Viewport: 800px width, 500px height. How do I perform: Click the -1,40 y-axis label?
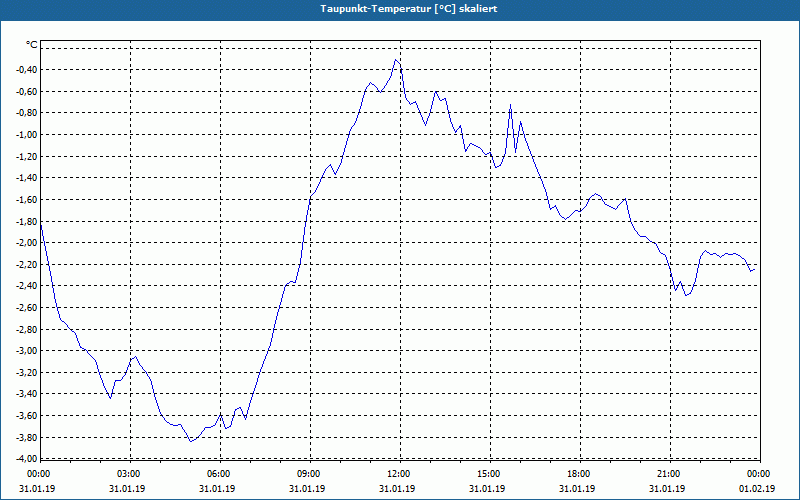[28, 178]
